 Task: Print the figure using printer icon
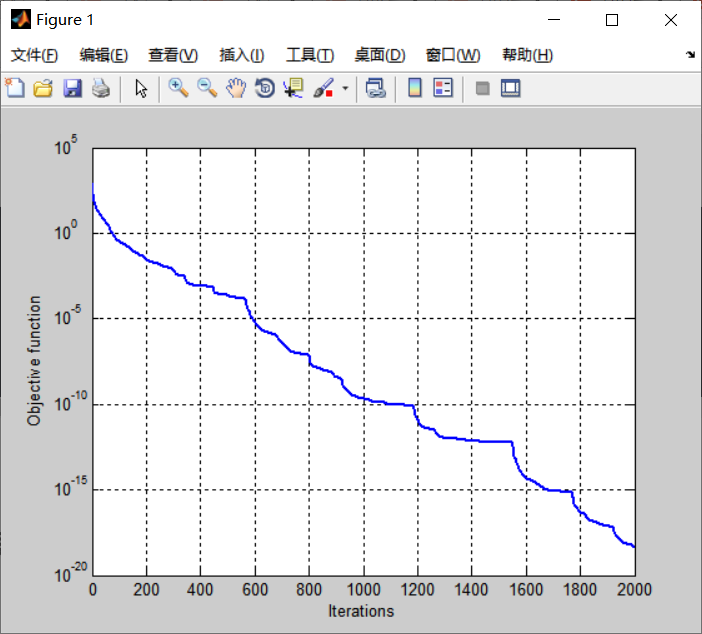click(x=101, y=88)
